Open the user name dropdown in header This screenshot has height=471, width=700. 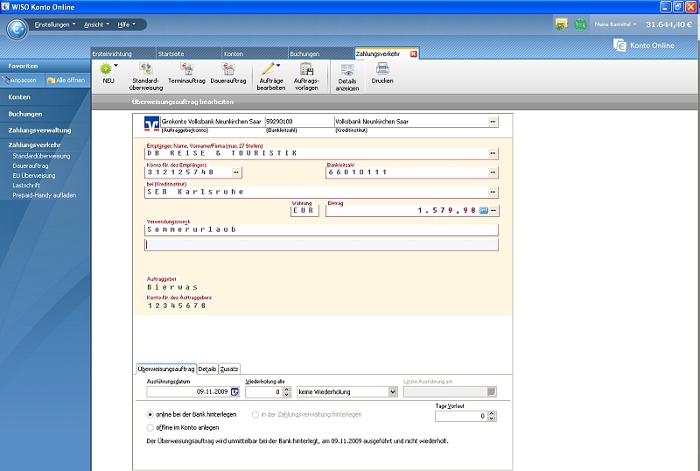[x=615, y=24]
